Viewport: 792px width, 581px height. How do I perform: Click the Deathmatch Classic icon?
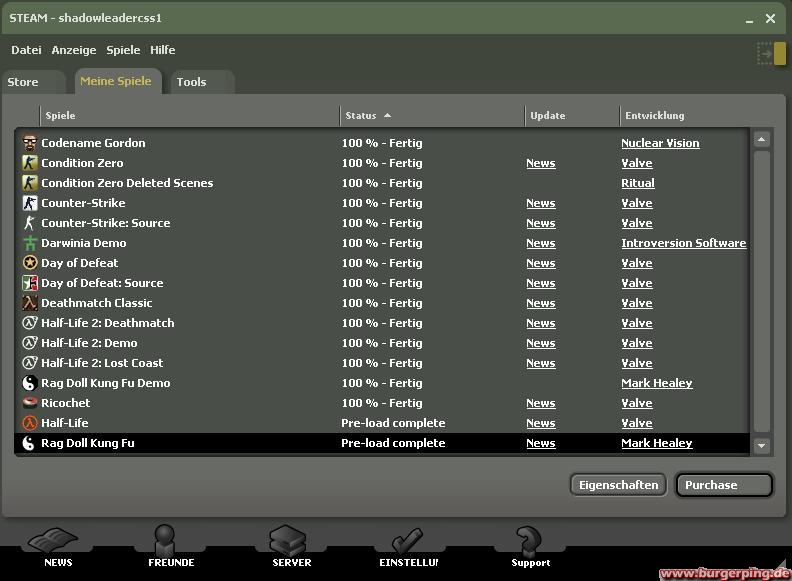click(30, 303)
